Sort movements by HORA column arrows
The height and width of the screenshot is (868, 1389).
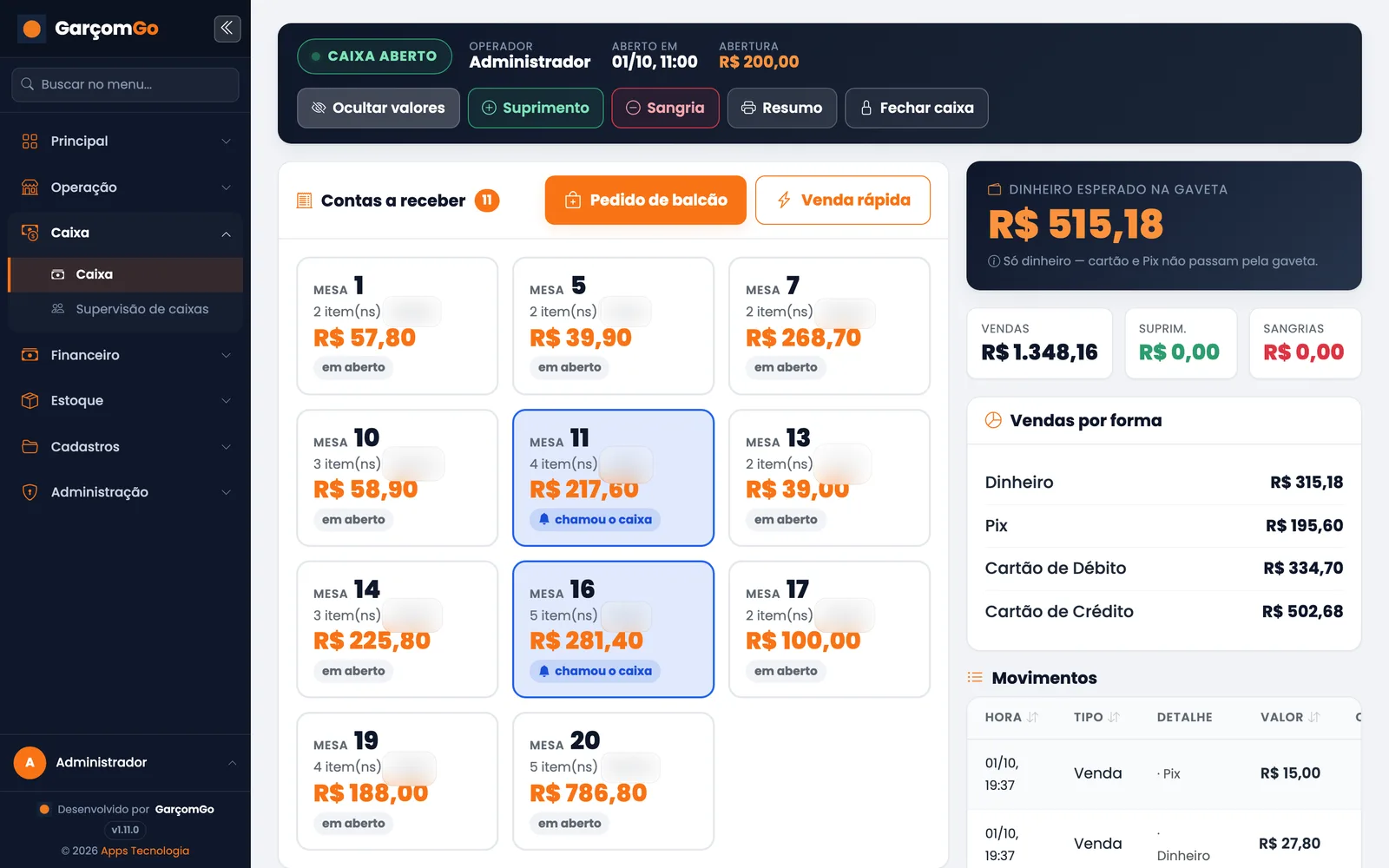pyautogui.click(x=1032, y=717)
